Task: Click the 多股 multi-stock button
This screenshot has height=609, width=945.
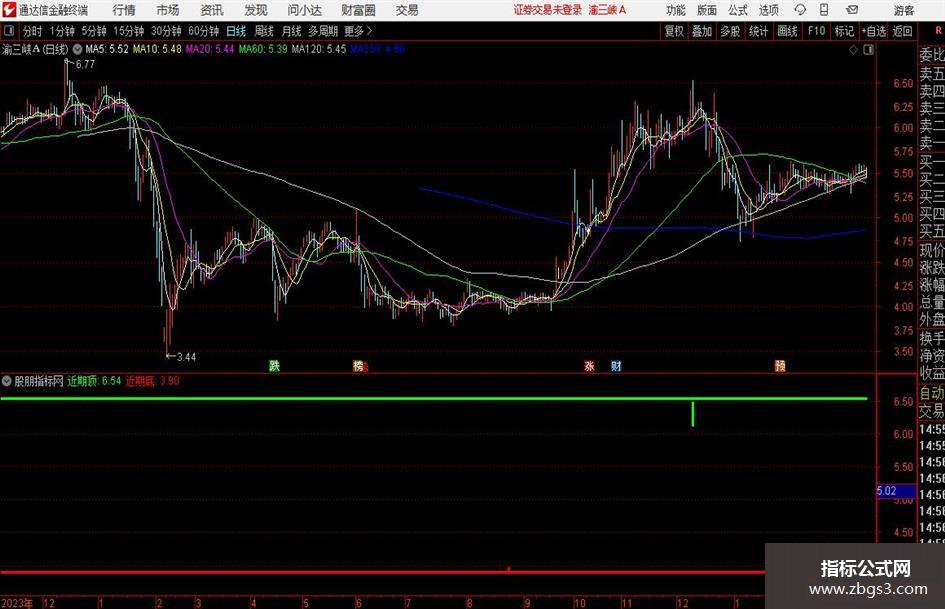Action: click(730, 31)
